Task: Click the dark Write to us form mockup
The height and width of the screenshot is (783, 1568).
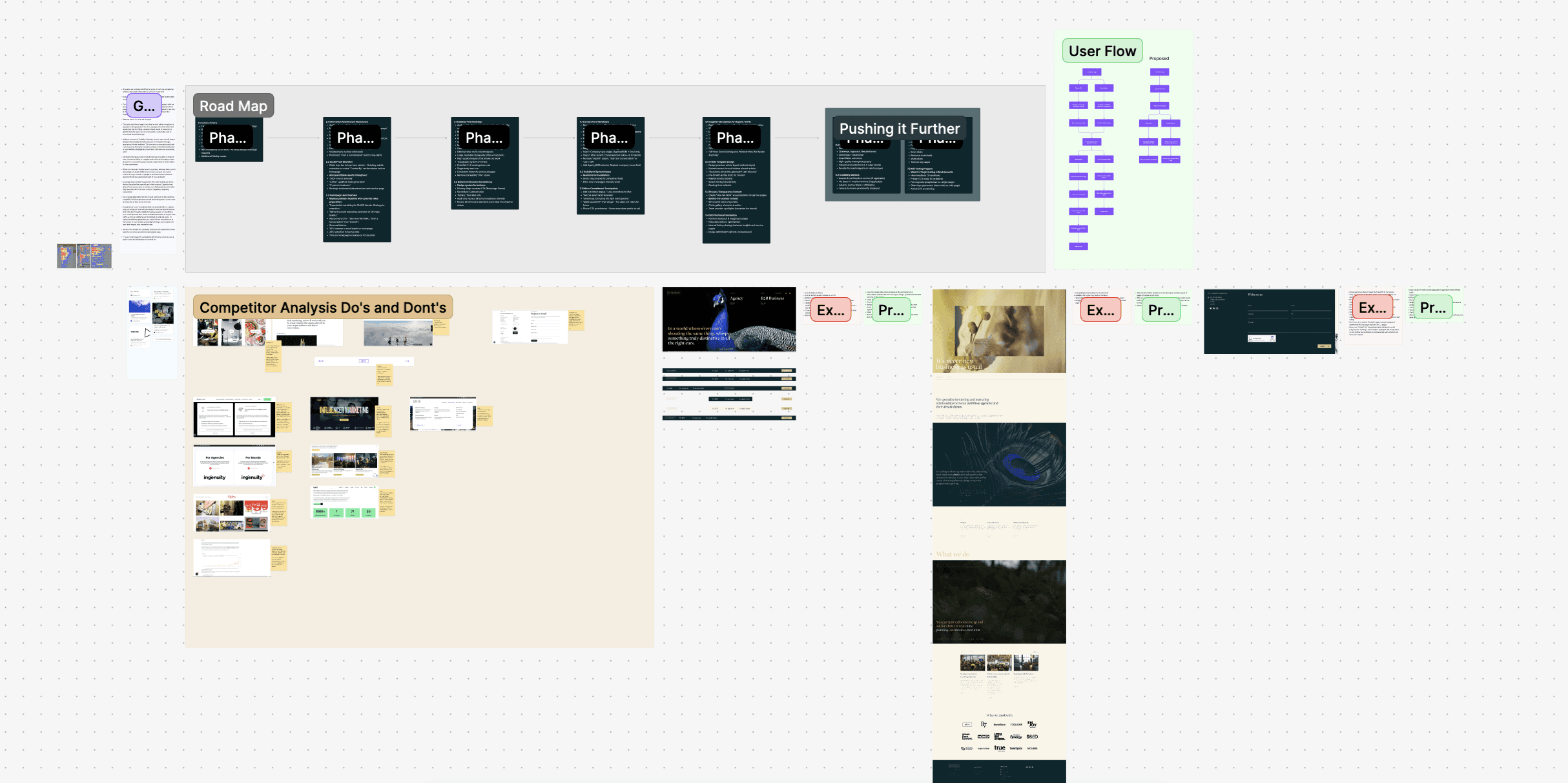Action: click(1268, 322)
